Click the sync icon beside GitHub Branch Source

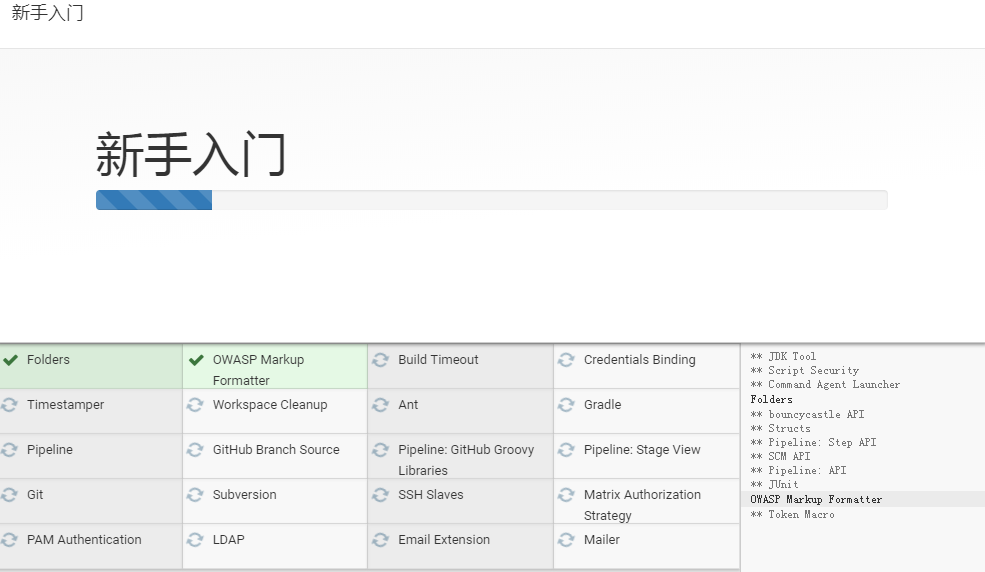coord(195,450)
